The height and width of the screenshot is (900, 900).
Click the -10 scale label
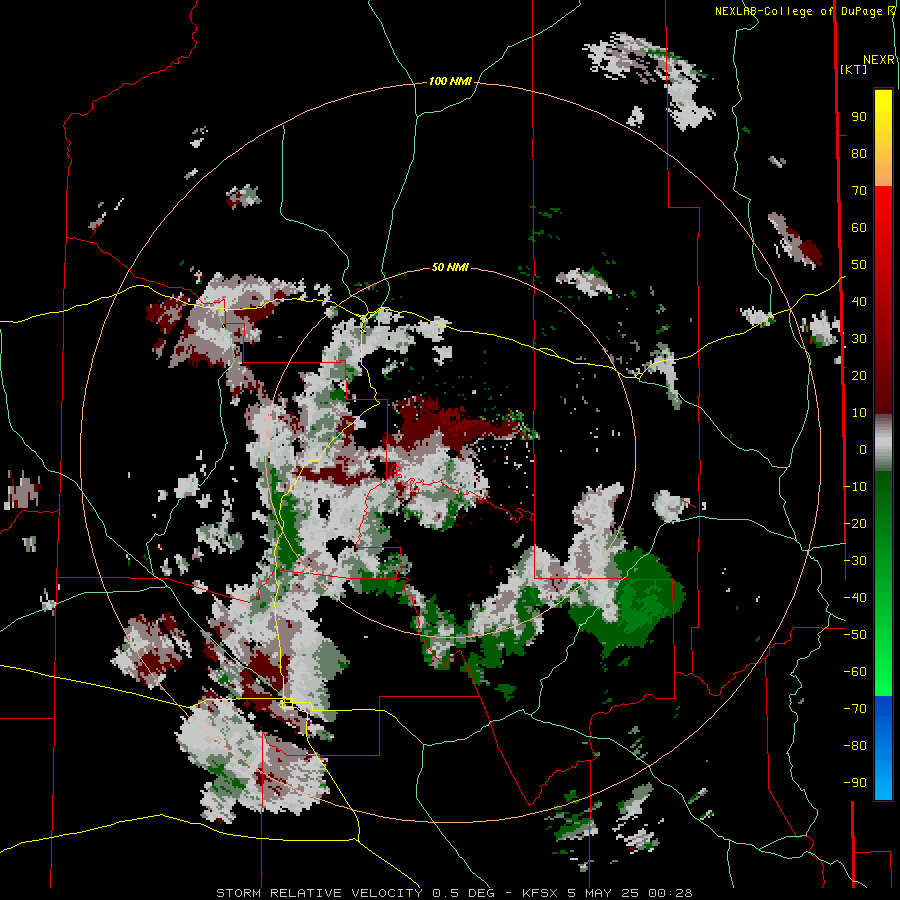click(x=855, y=487)
